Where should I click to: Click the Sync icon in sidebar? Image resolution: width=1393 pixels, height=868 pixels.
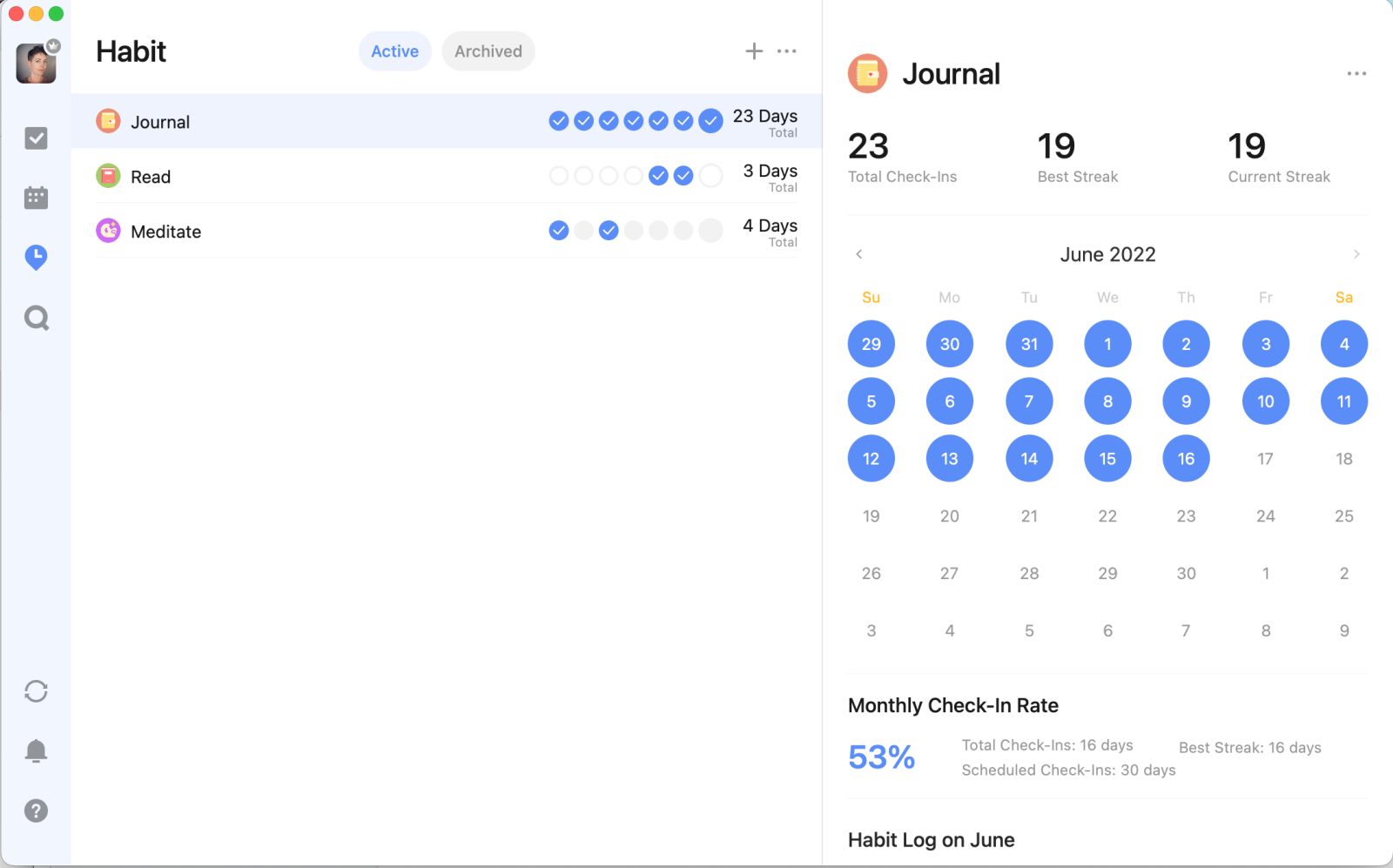click(x=36, y=691)
